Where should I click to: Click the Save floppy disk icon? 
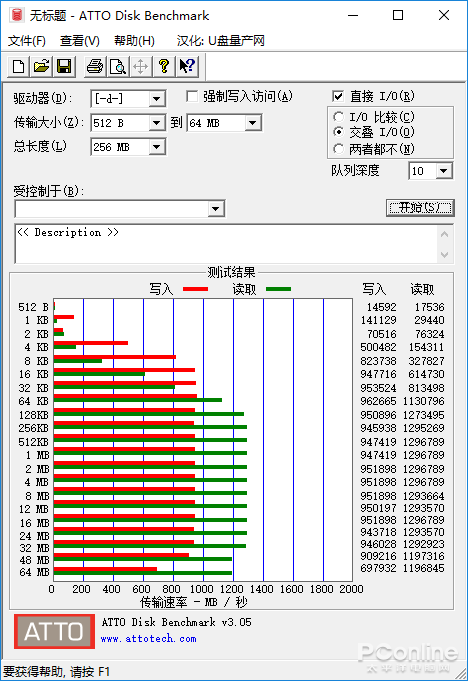pyautogui.click(x=64, y=66)
